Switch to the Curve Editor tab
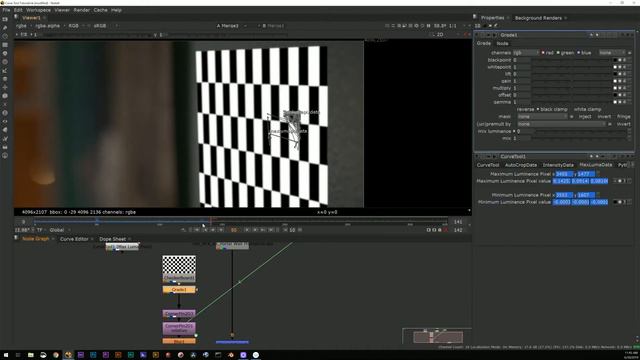 pyautogui.click(x=74, y=239)
